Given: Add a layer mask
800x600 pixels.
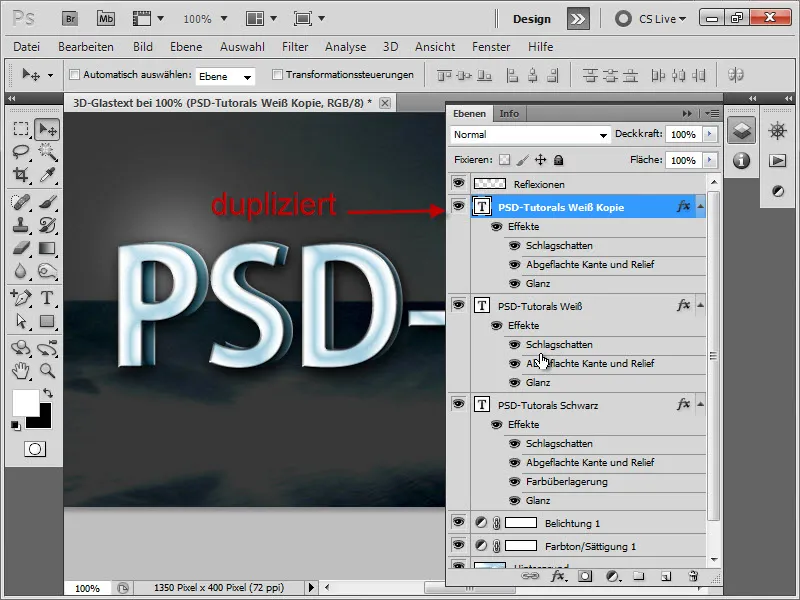Looking at the screenshot, I should click(x=585, y=576).
